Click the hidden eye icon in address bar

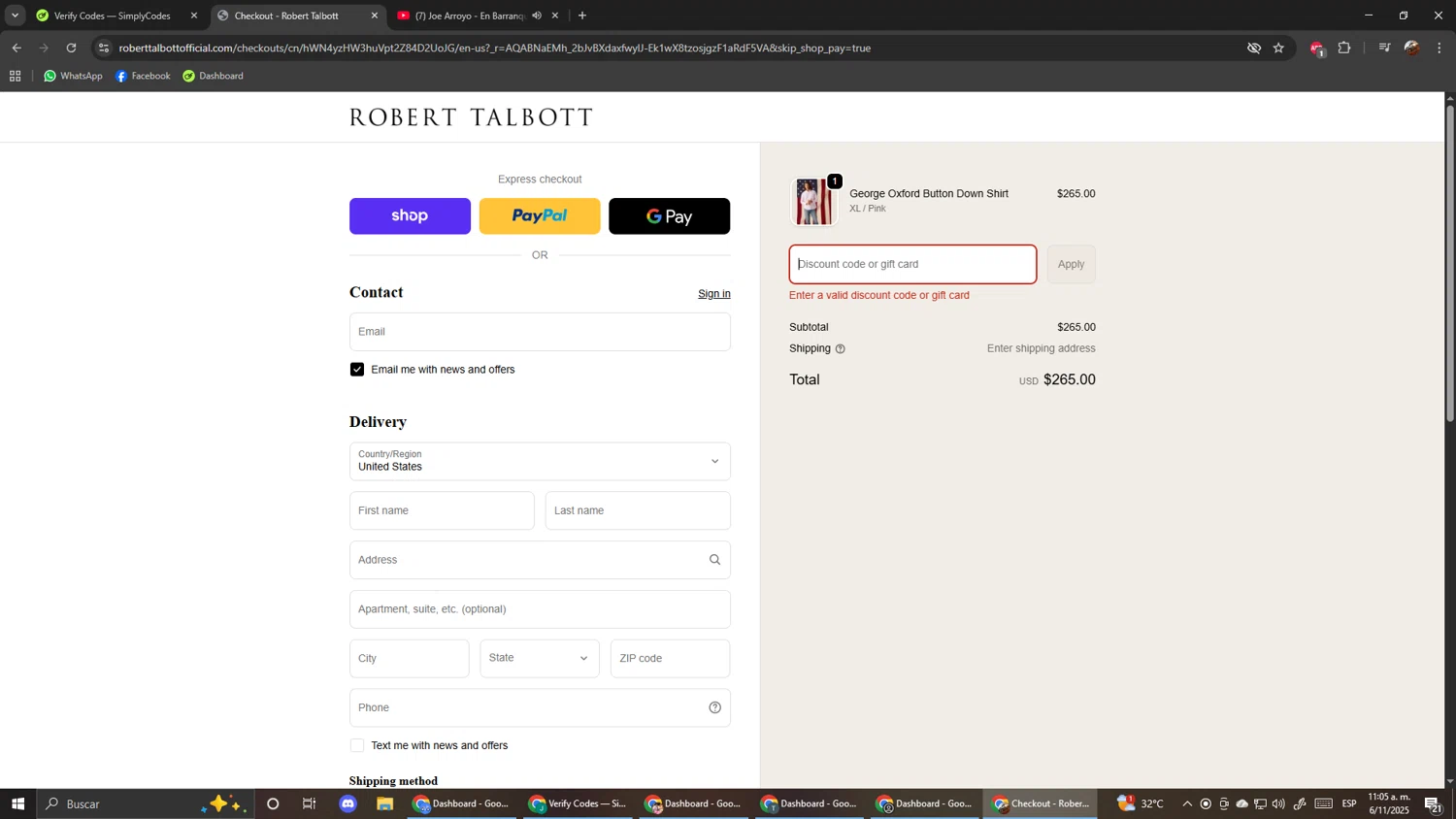(1254, 48)
